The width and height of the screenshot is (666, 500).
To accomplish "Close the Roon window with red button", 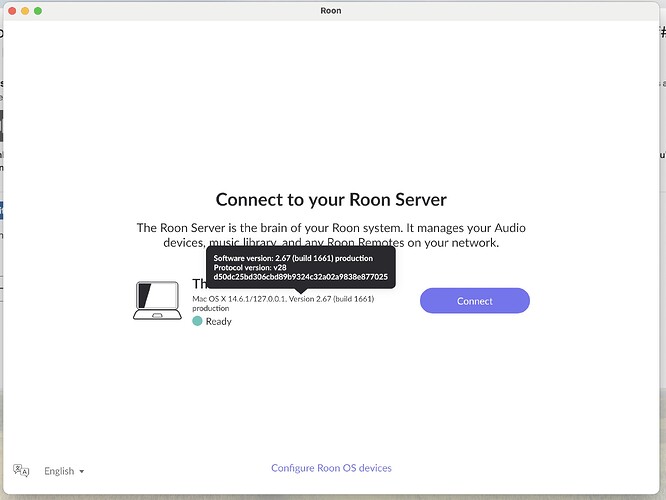I will click(x=12, y=11).
